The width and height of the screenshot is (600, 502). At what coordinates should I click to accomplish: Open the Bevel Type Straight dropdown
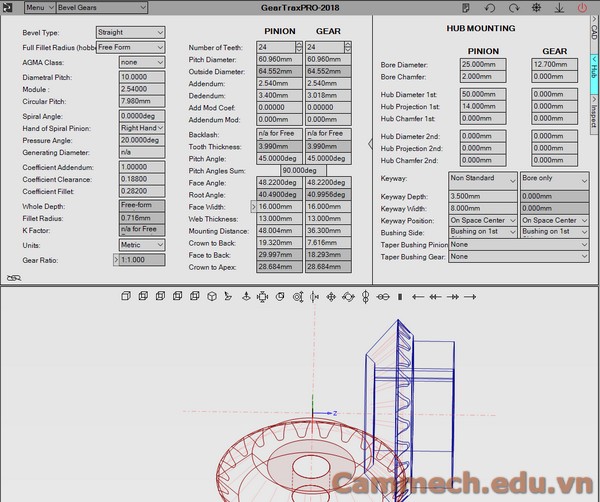(x=130, y=33)
